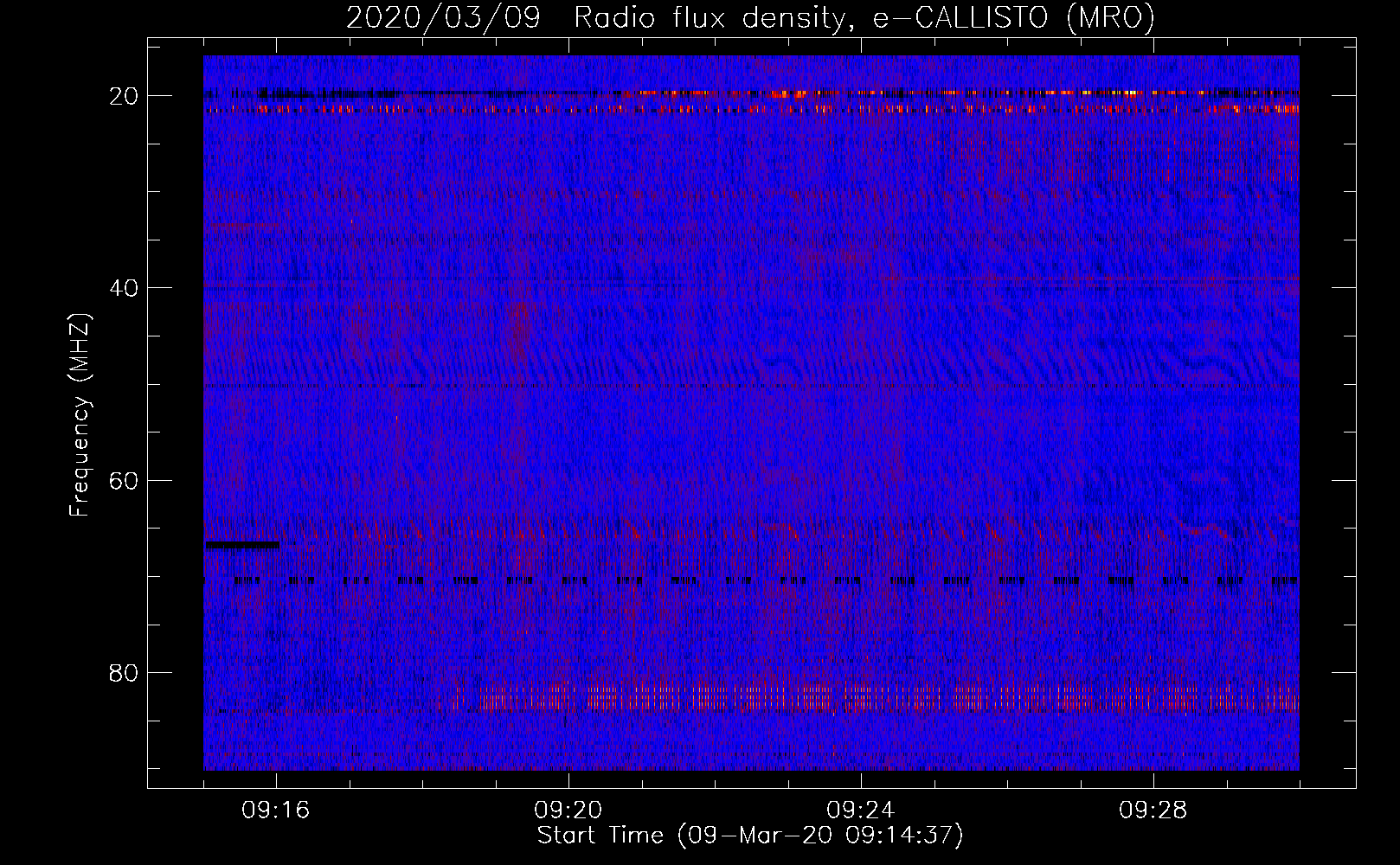Click the plot title "Radio flux density, e-CALLISTO (MRO)"

point(864,17)
